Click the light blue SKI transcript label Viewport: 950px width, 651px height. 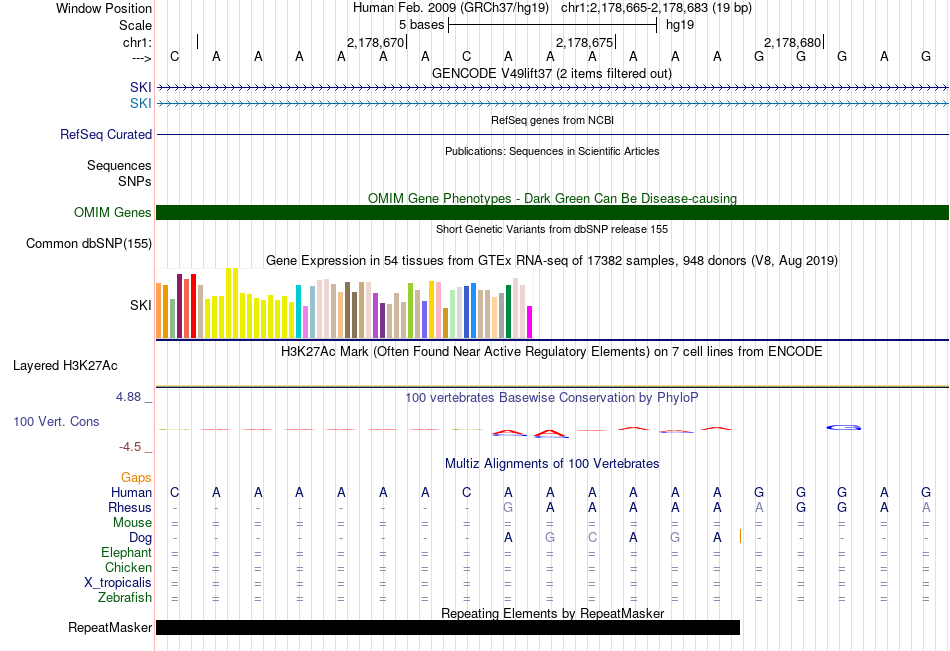(x=141, y=103)
